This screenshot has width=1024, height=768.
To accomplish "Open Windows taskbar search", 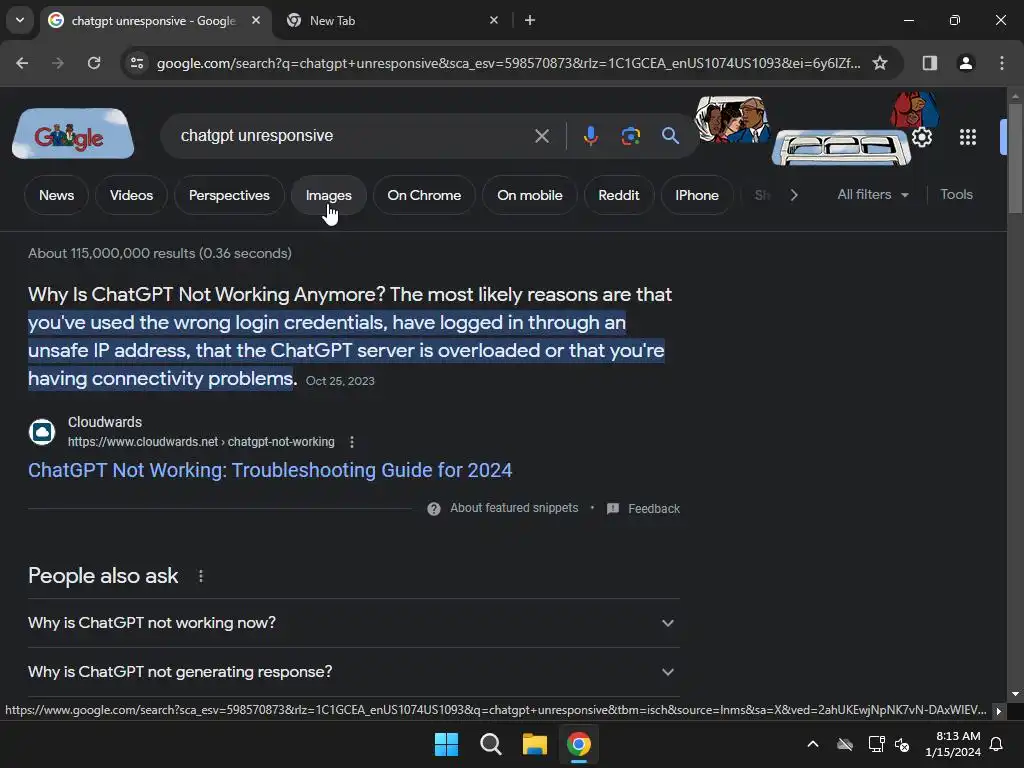I will 490,744.
